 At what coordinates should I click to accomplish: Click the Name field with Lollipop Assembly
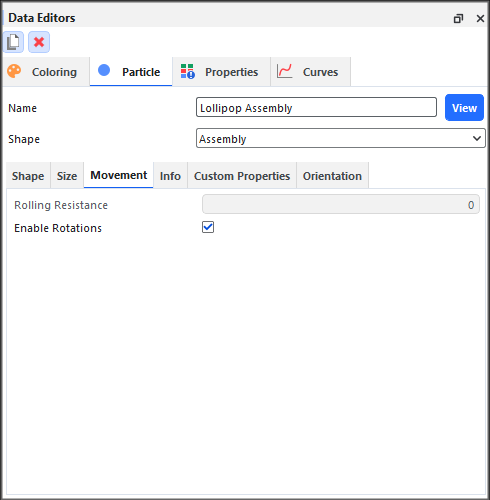click(316, 107)
